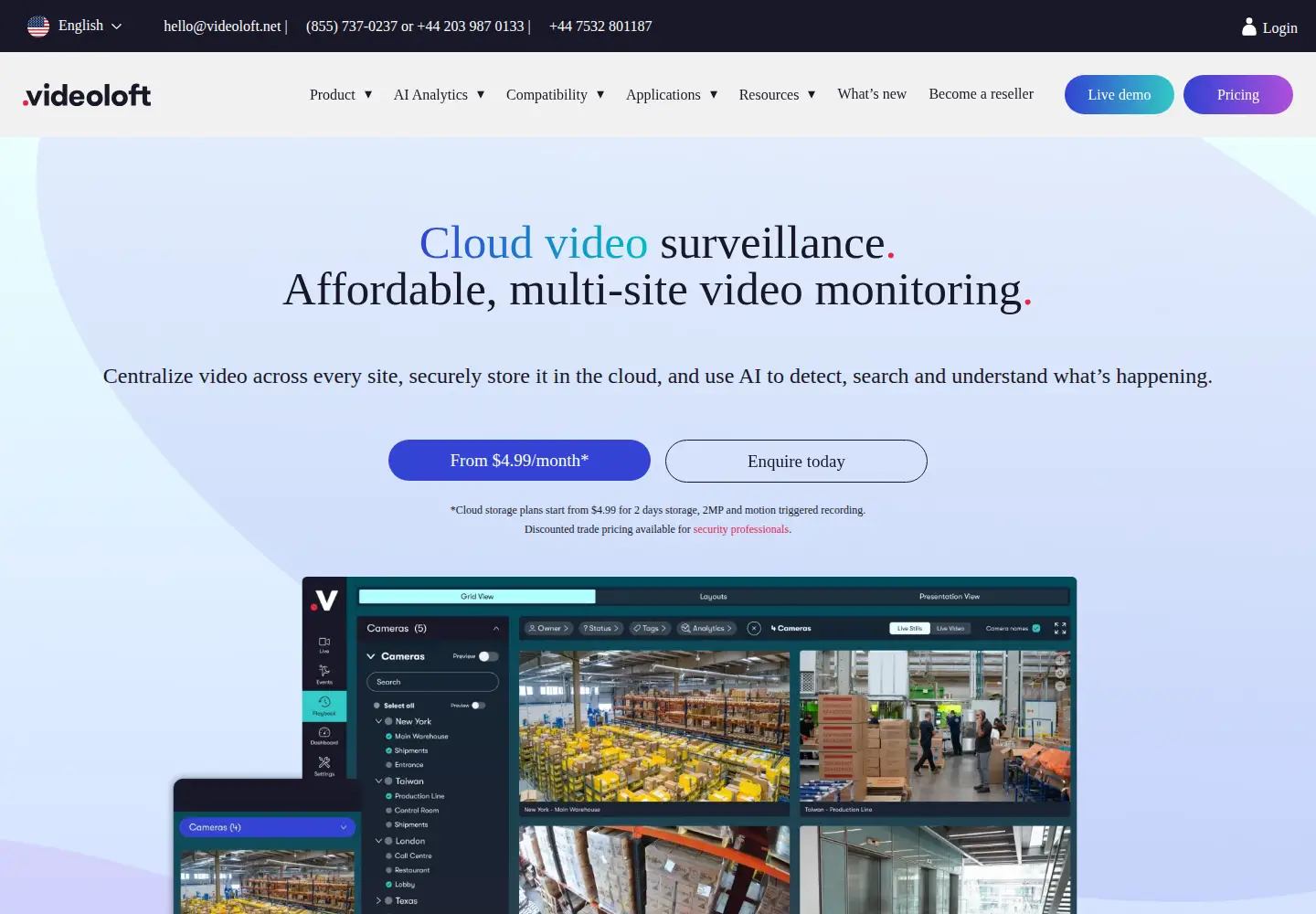The image size is (1316, 914).
Task: Click the Pricing button
Action: click(1238, 94)
